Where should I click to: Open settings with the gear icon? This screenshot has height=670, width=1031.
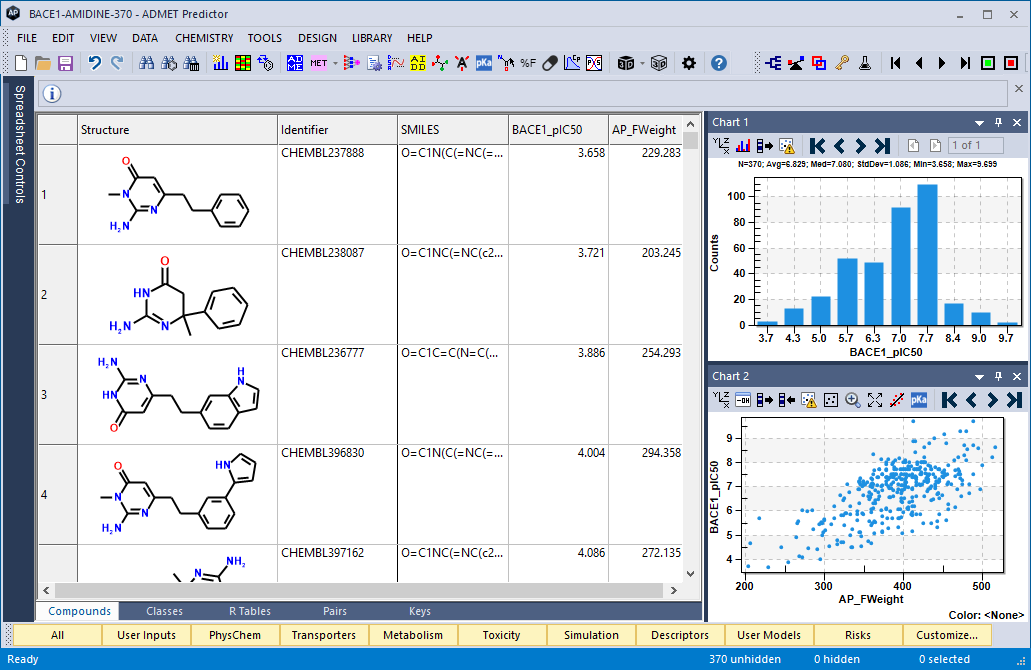pyautogui.click(x=688, y=63)
